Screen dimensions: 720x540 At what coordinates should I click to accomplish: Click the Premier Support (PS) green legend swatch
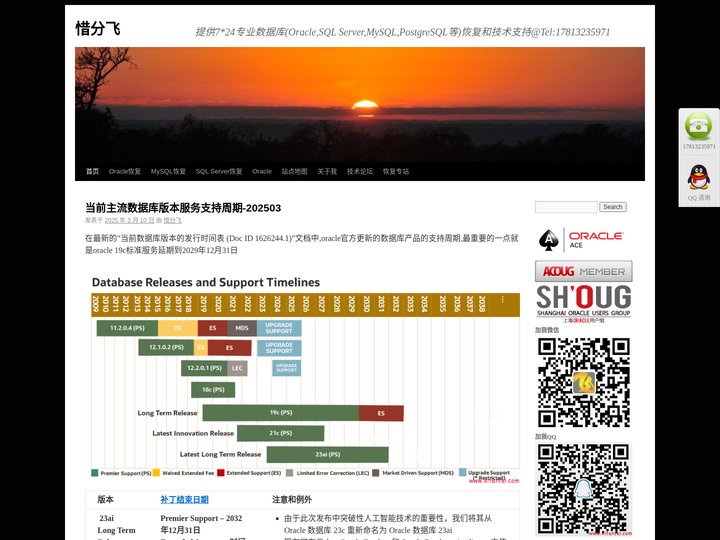95,473
